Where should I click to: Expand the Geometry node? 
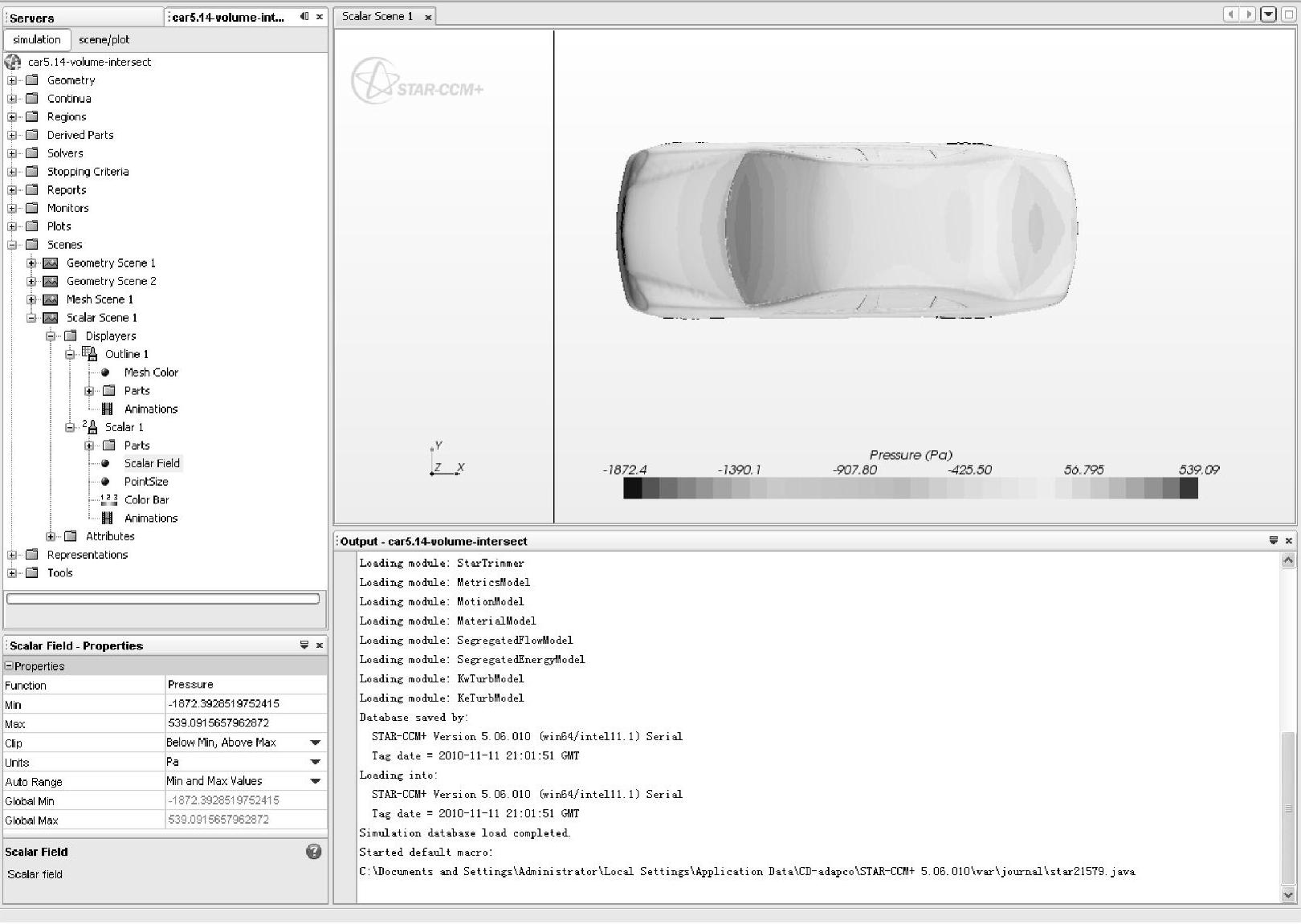tap(12, 80)
